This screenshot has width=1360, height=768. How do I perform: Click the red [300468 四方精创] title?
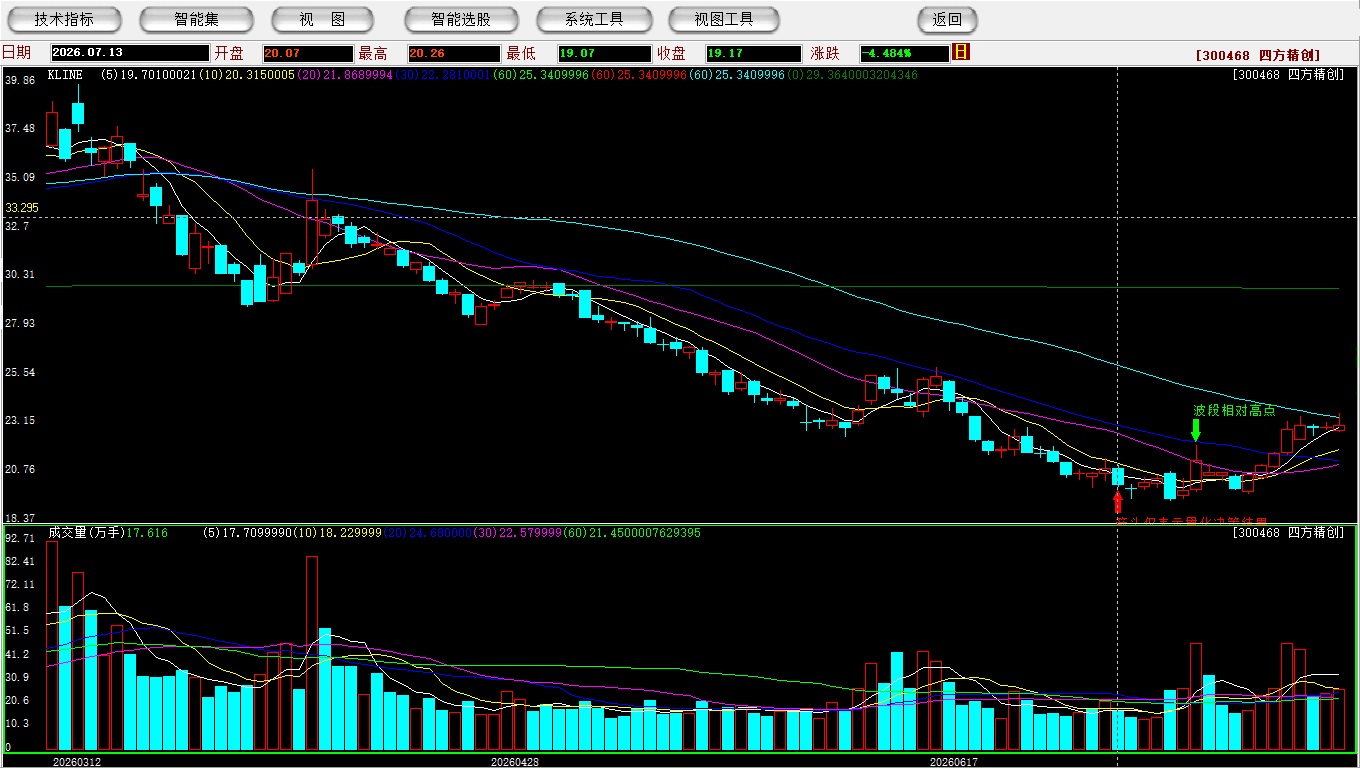1257,55
